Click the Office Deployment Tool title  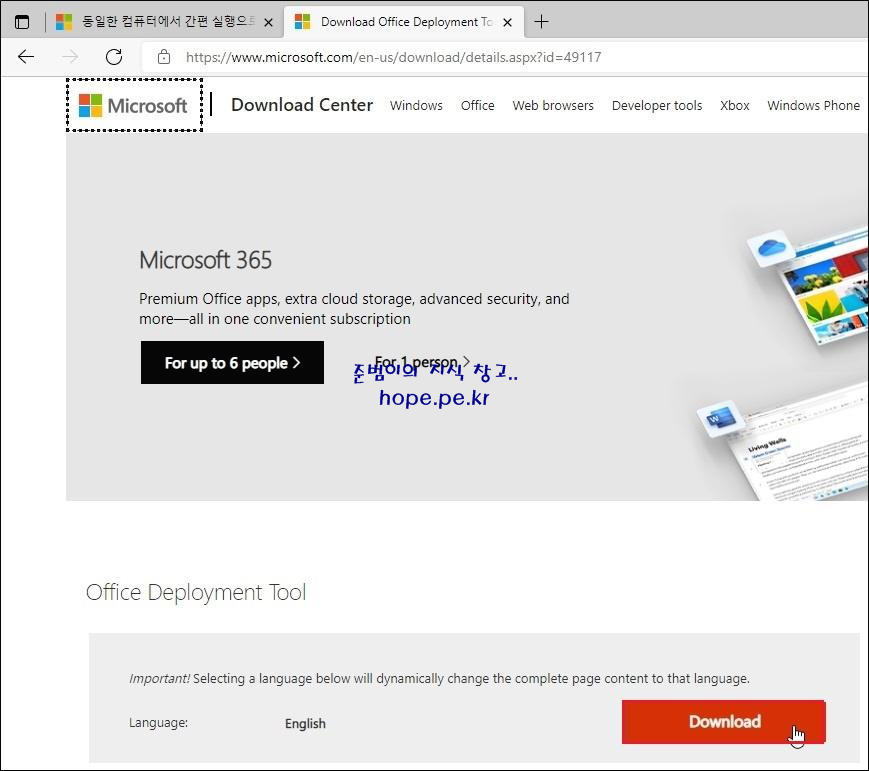196,593
